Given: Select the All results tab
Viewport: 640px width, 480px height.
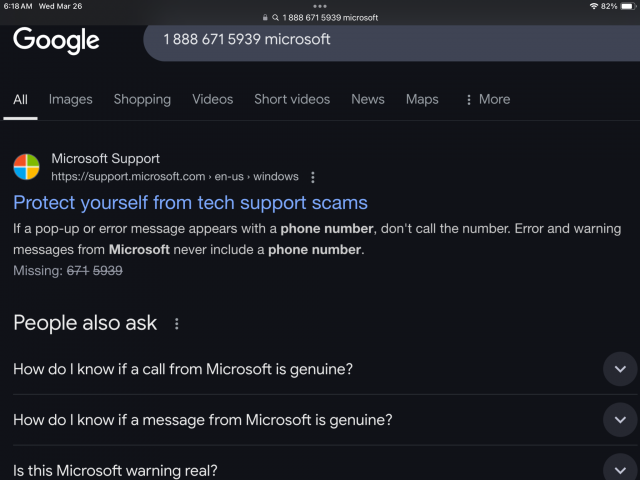Looking at the screenshot, I should pyautogui.click(x=20, y=99).
